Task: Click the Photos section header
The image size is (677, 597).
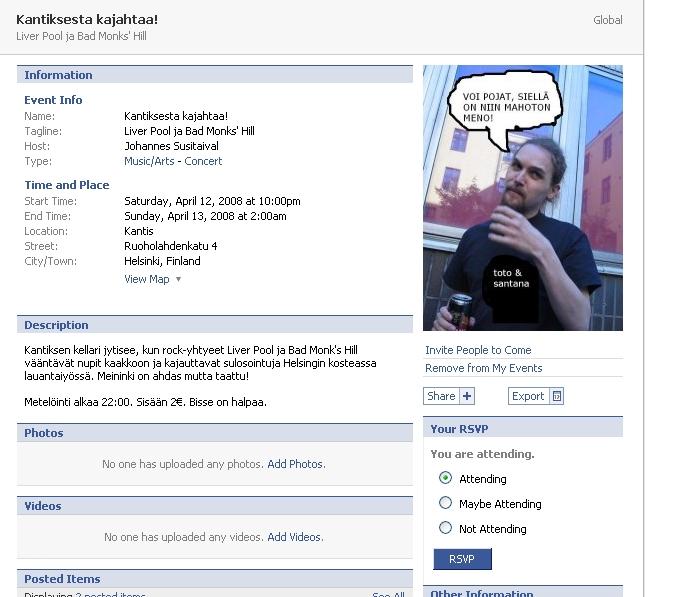Action: click(215, 433)
